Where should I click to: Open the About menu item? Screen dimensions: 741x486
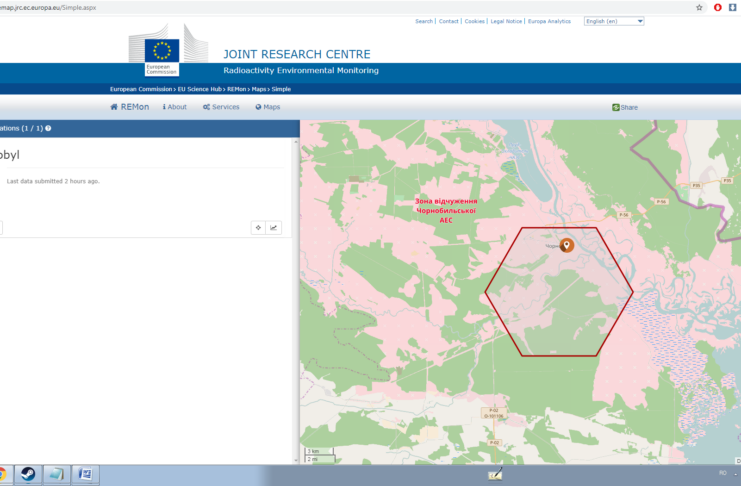coord(174,107)
